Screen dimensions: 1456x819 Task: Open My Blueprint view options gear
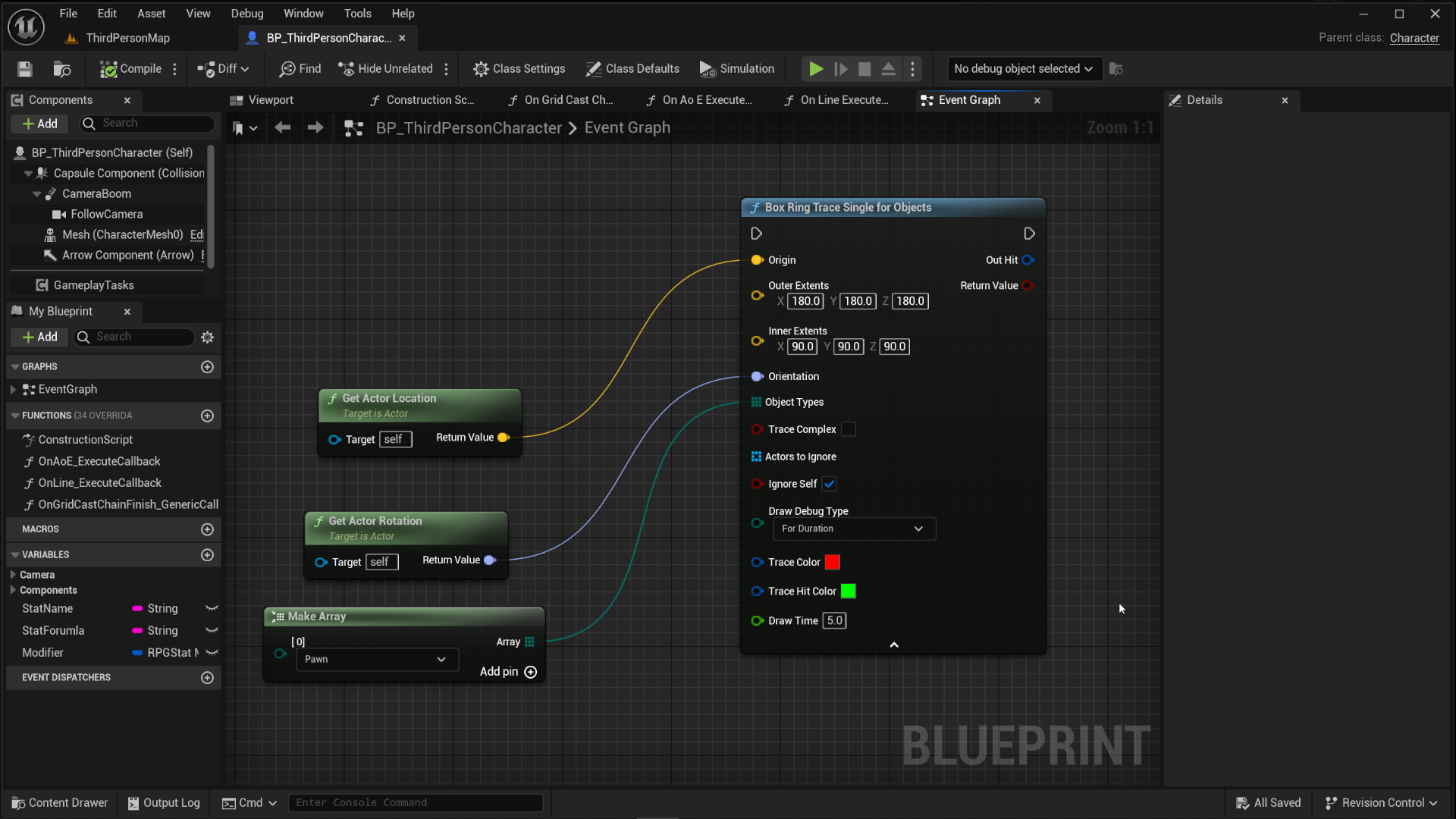pyautogui.click(x=207, y=337)
